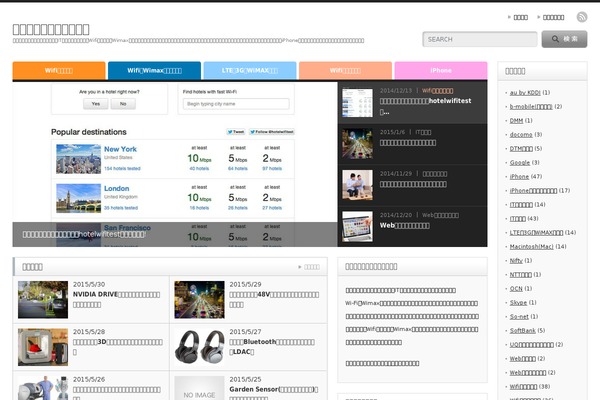Click the RSS feed icon
Viewport: 600px width, 400px height.
click(x=582, y=17)
